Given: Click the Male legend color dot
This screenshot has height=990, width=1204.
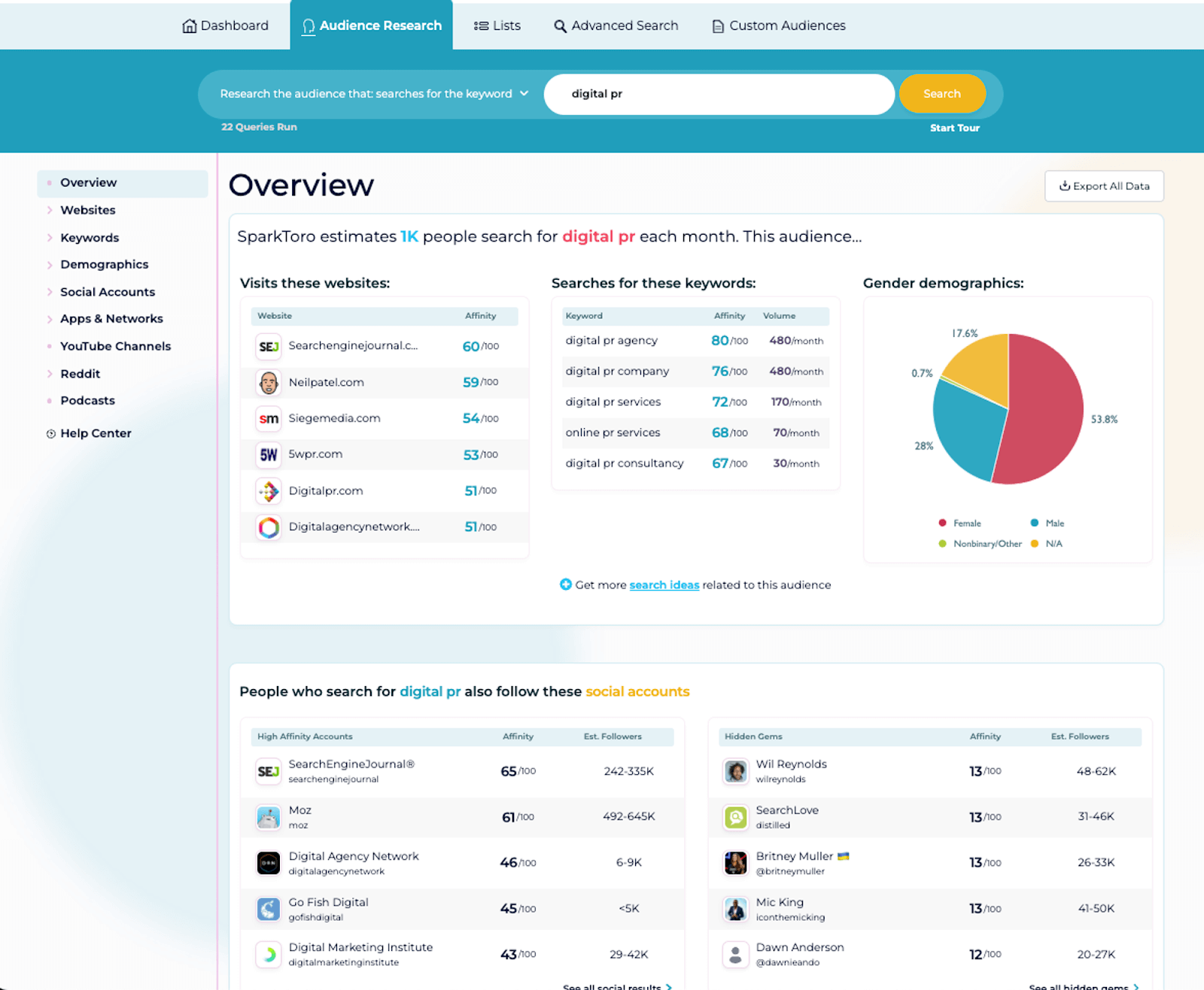Looking at the screenshot, I should pos(1035,523).
